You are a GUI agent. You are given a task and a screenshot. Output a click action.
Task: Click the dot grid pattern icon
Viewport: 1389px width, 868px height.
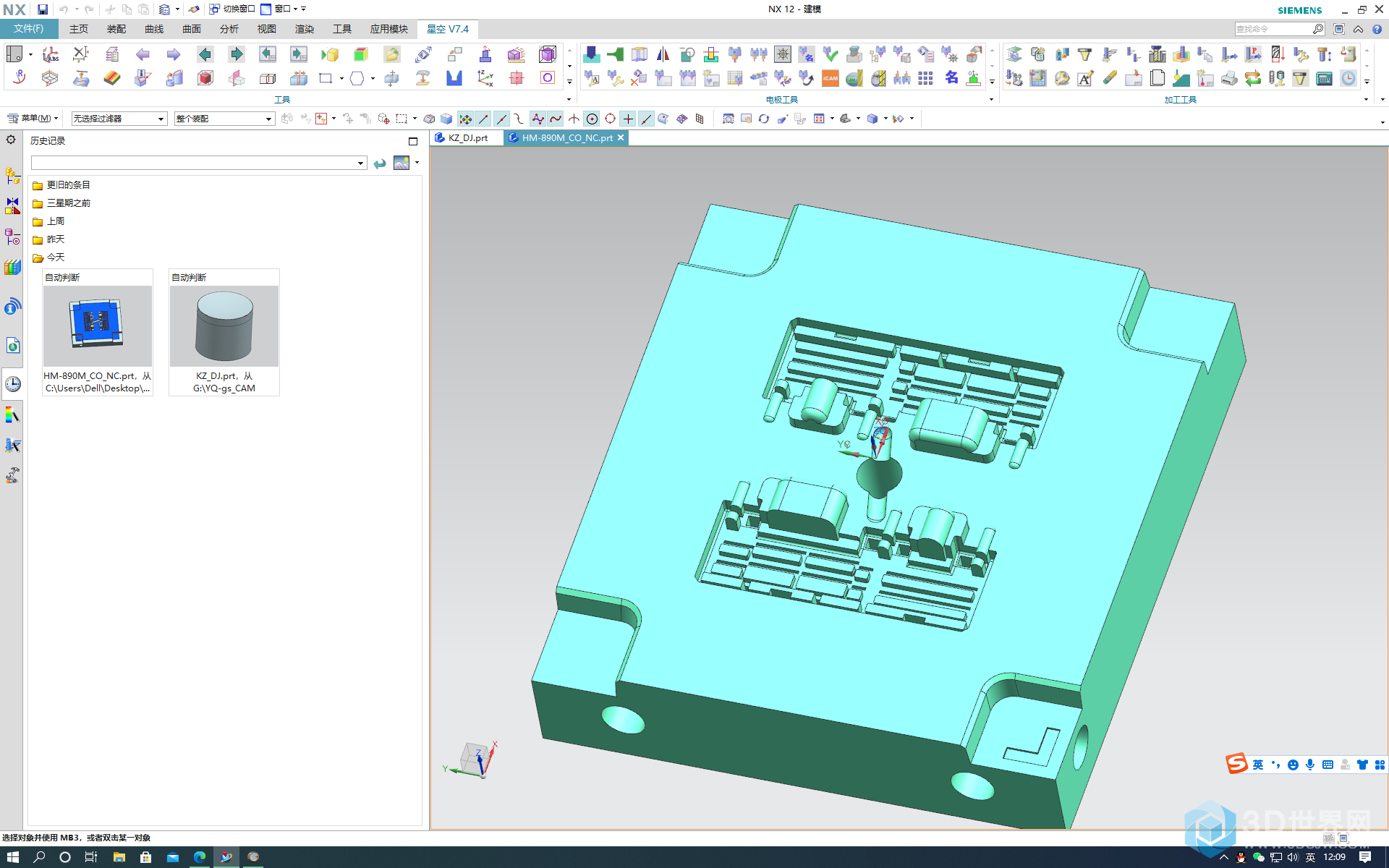[x=925, y=78]
